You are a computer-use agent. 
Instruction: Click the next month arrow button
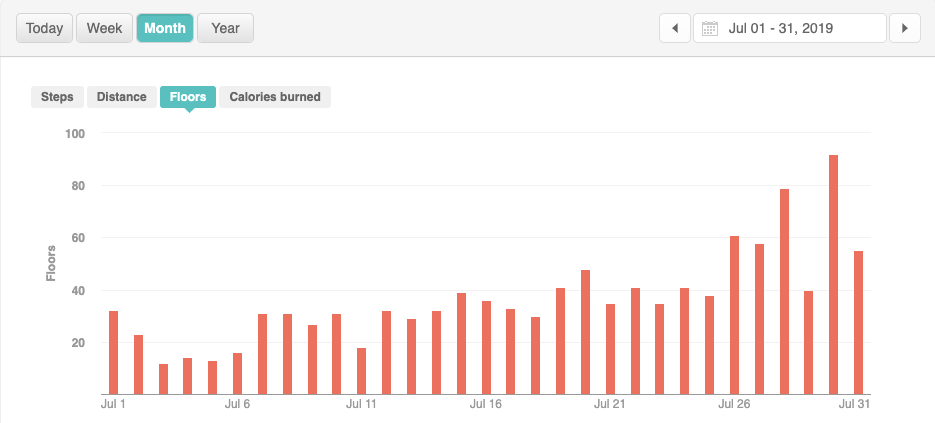pyautogui.click(x=904, y=28)
